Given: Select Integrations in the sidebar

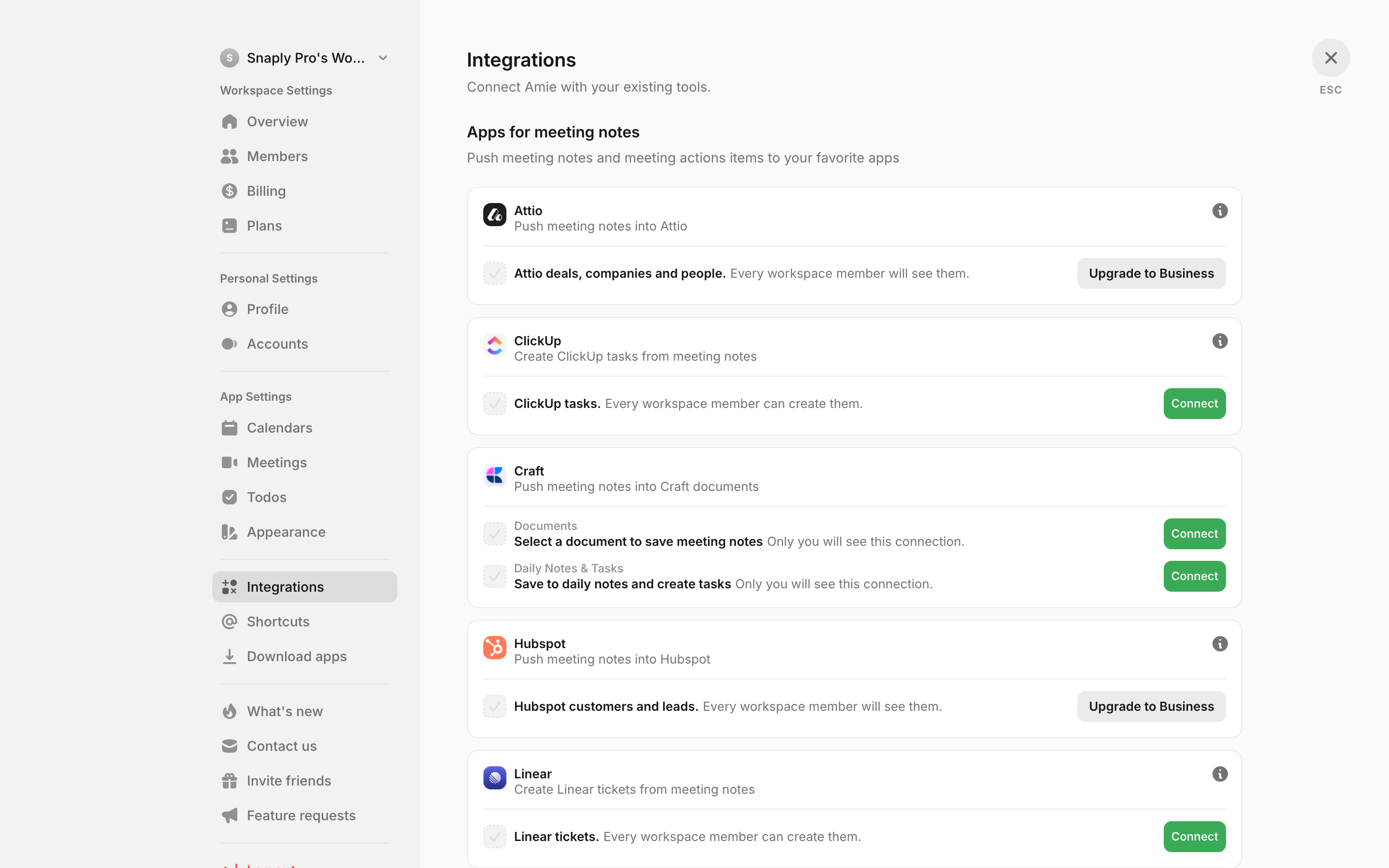Looking at the screenshot, I should click(x=304, y=587).
